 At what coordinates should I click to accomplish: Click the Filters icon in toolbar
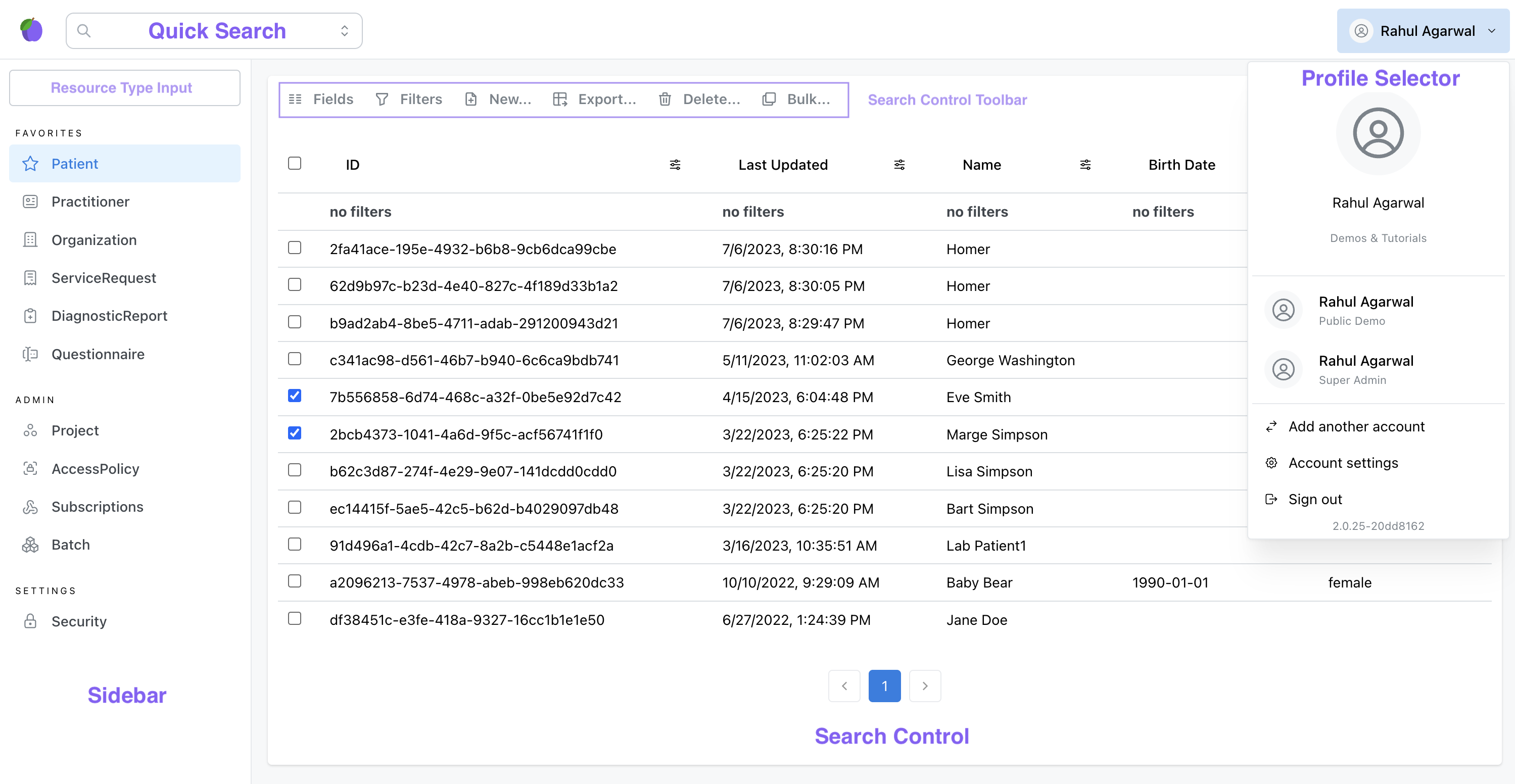(x=382, y=99)
